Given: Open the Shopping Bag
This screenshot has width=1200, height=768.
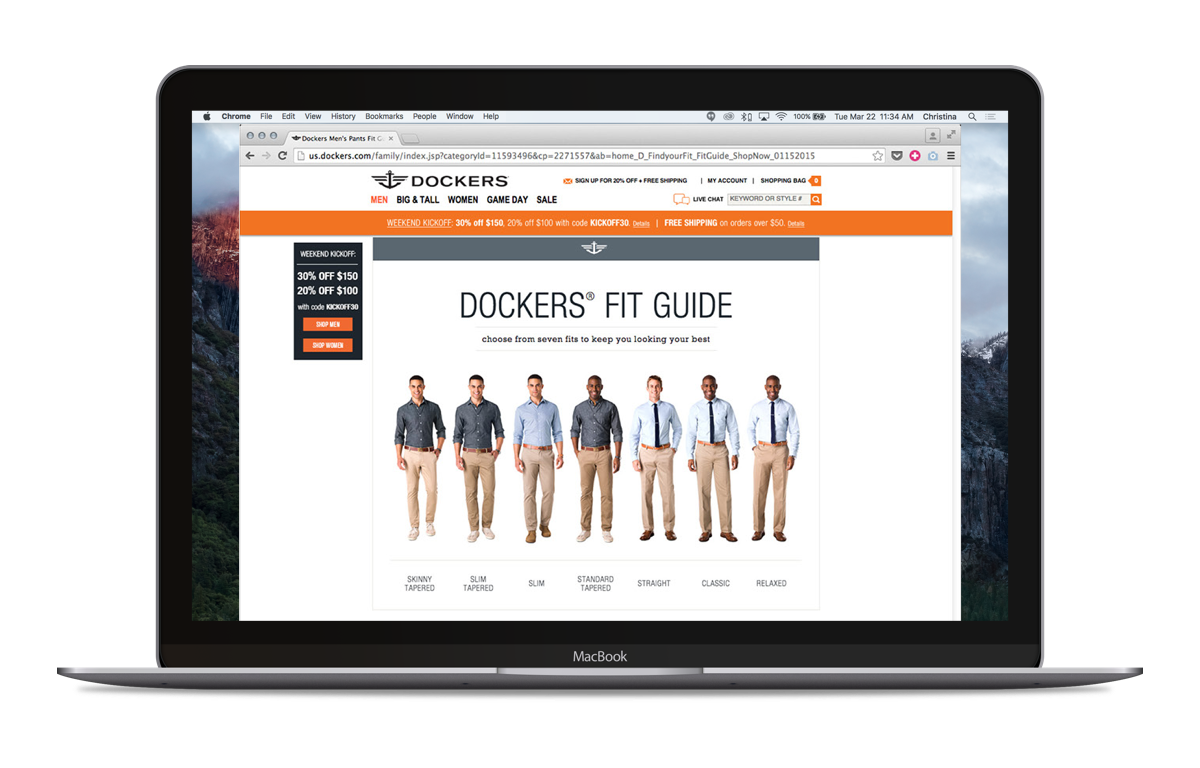Looking at the screenshot, I should point(783,181).
